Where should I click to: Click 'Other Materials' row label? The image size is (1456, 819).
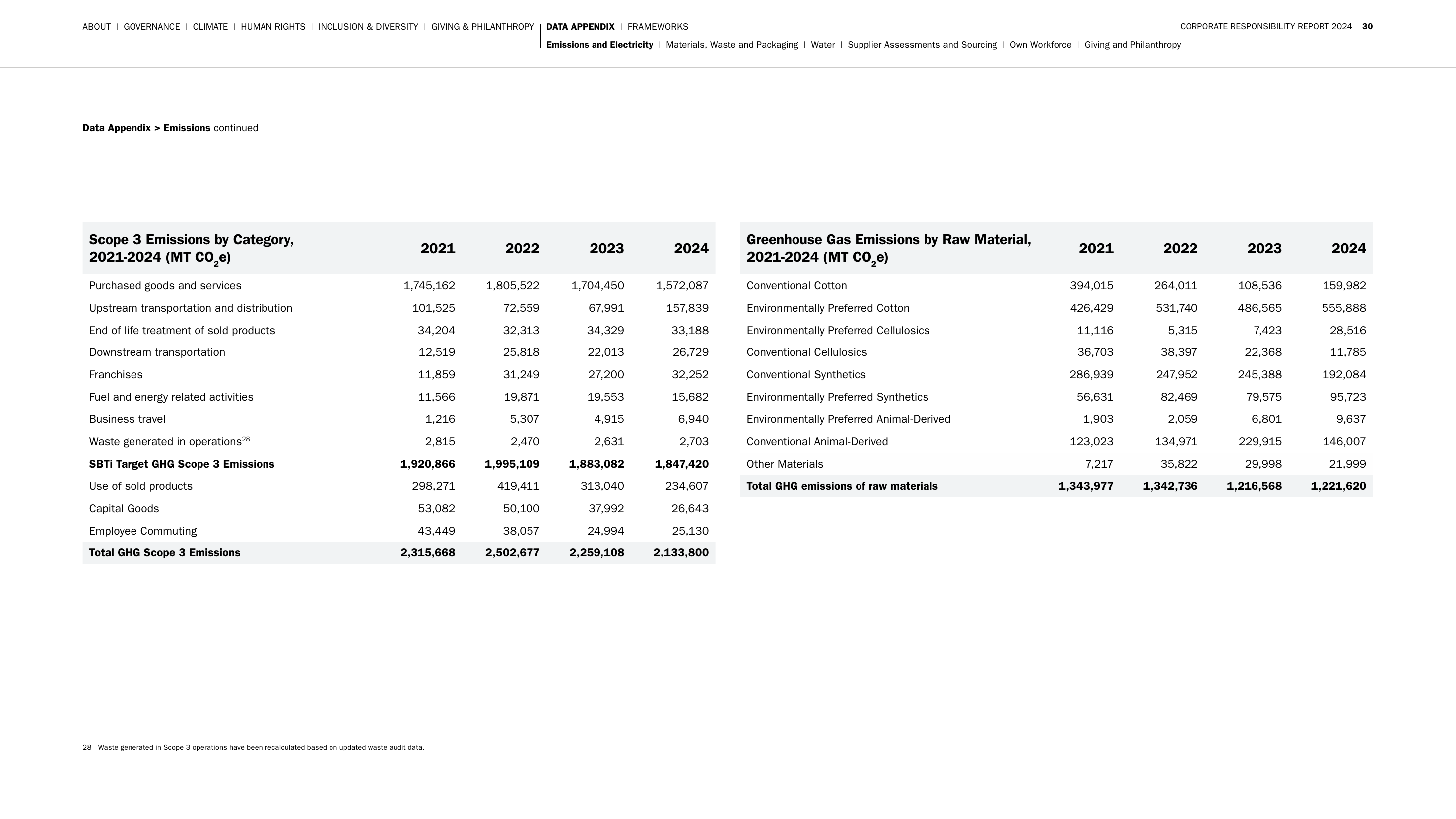tap(785, 464)
